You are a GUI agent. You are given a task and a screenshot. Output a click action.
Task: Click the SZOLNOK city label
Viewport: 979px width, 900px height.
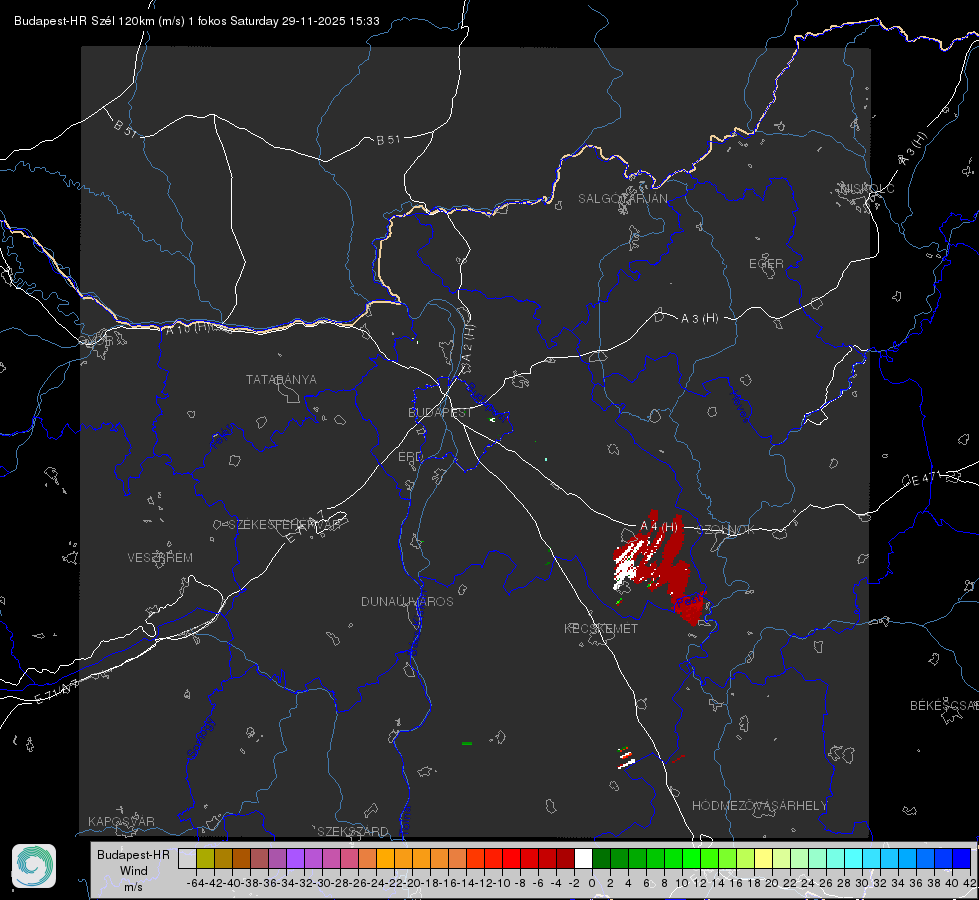click(x=726, y=530)
